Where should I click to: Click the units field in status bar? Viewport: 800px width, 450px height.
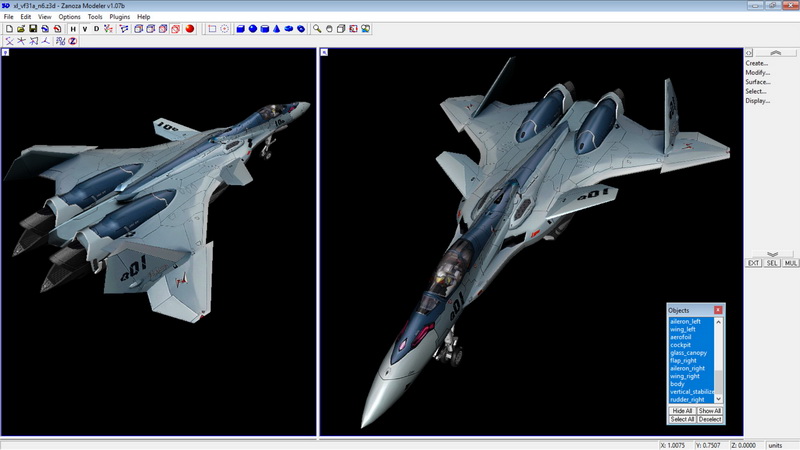pos(782,445)
